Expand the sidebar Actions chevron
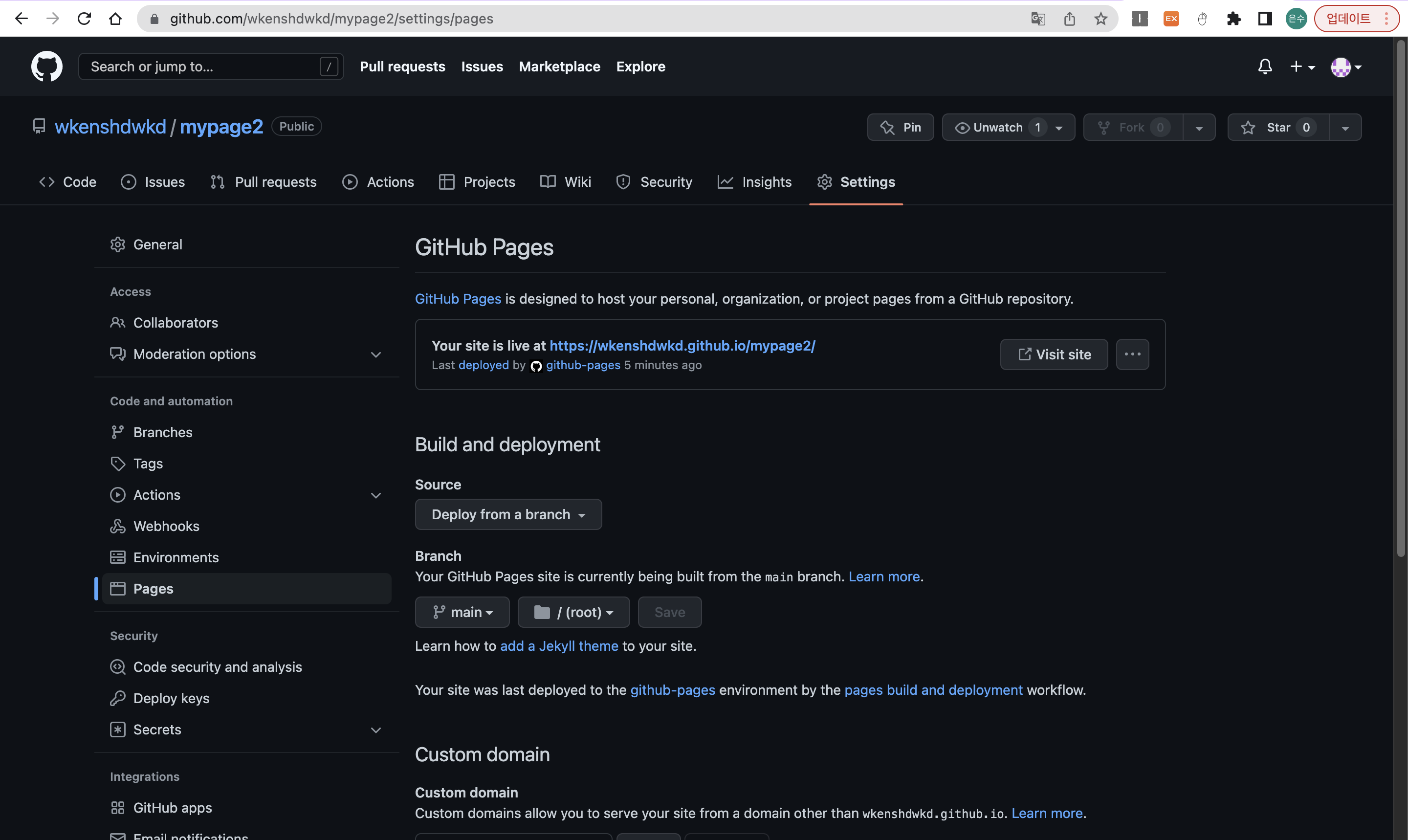This screenshot has height=840, width=1408. [x=376, y=495]
